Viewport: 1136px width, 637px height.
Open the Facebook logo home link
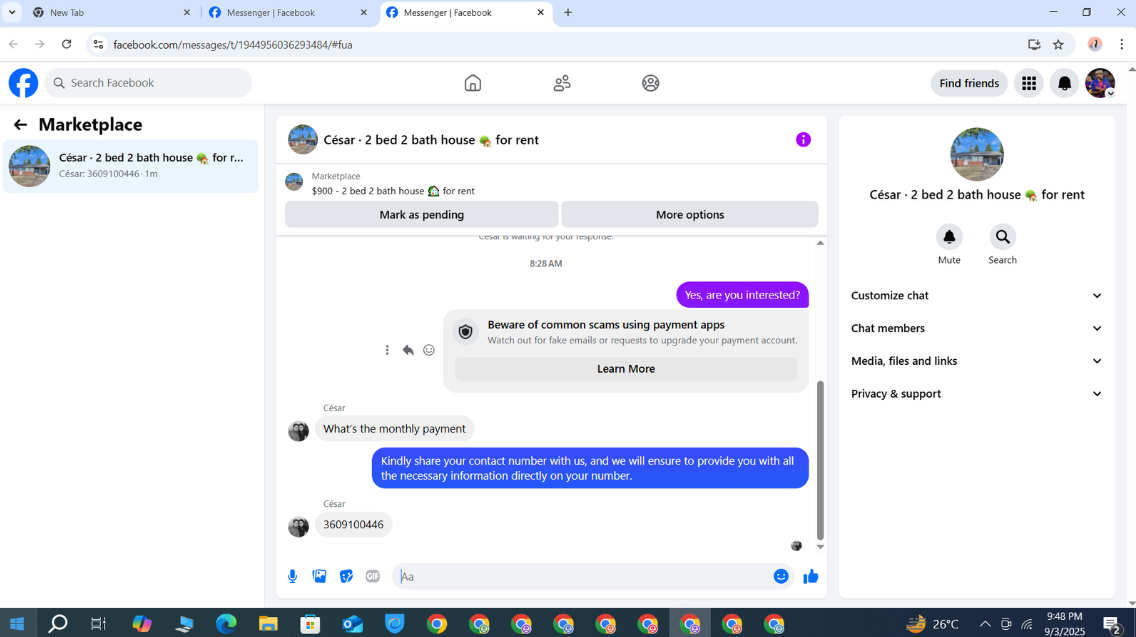click(x=23, y=83)
